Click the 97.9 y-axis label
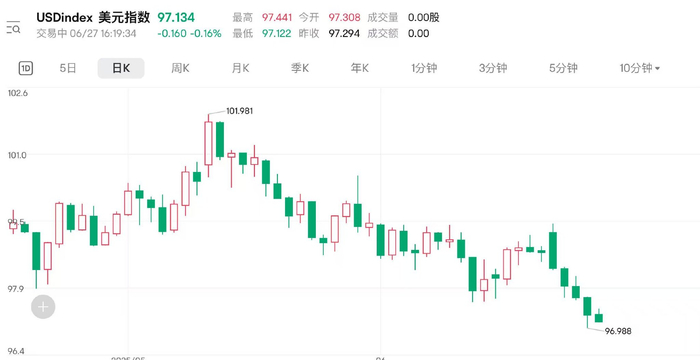 [17, 289]
